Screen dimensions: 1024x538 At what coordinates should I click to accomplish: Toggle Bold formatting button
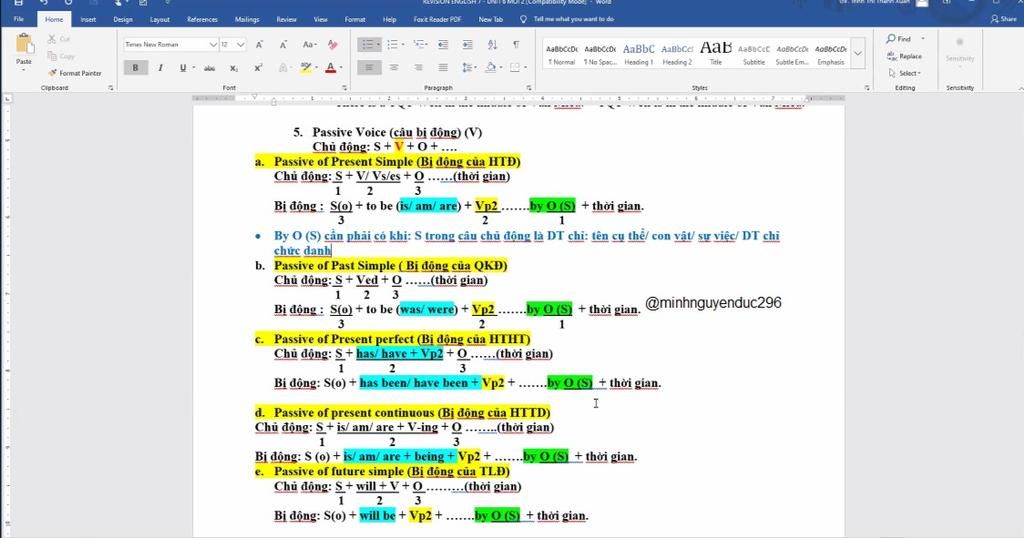click(x=136, y=67)
